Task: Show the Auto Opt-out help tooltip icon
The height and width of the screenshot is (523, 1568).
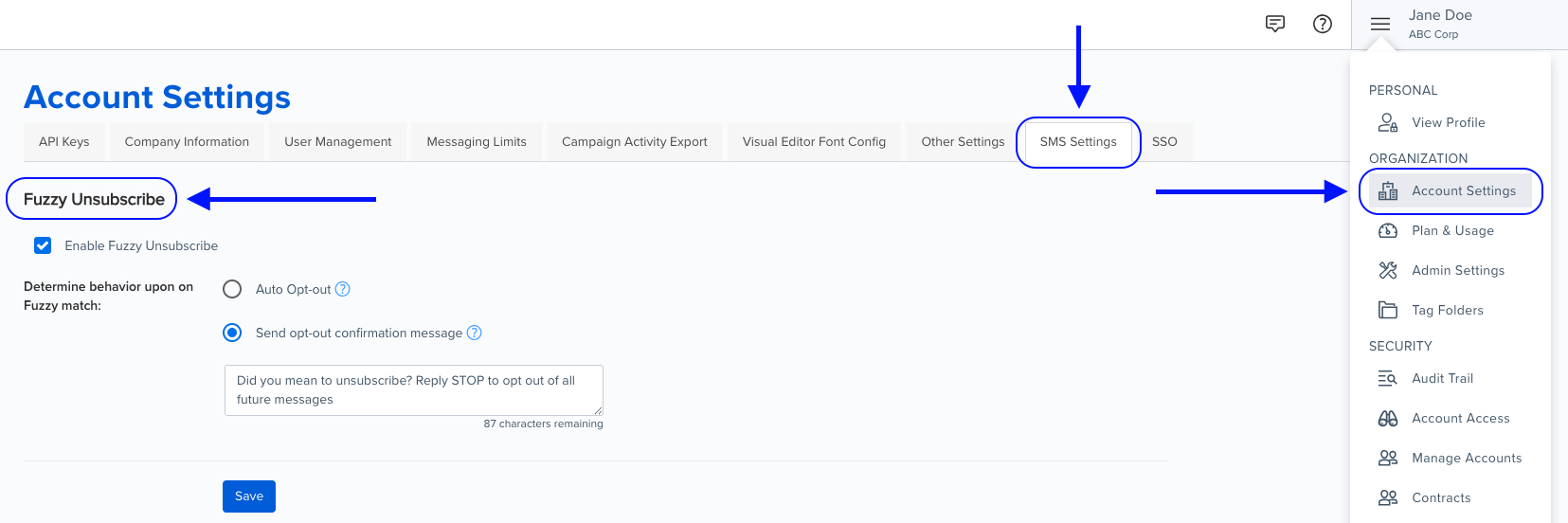Action: click(343, 289)
